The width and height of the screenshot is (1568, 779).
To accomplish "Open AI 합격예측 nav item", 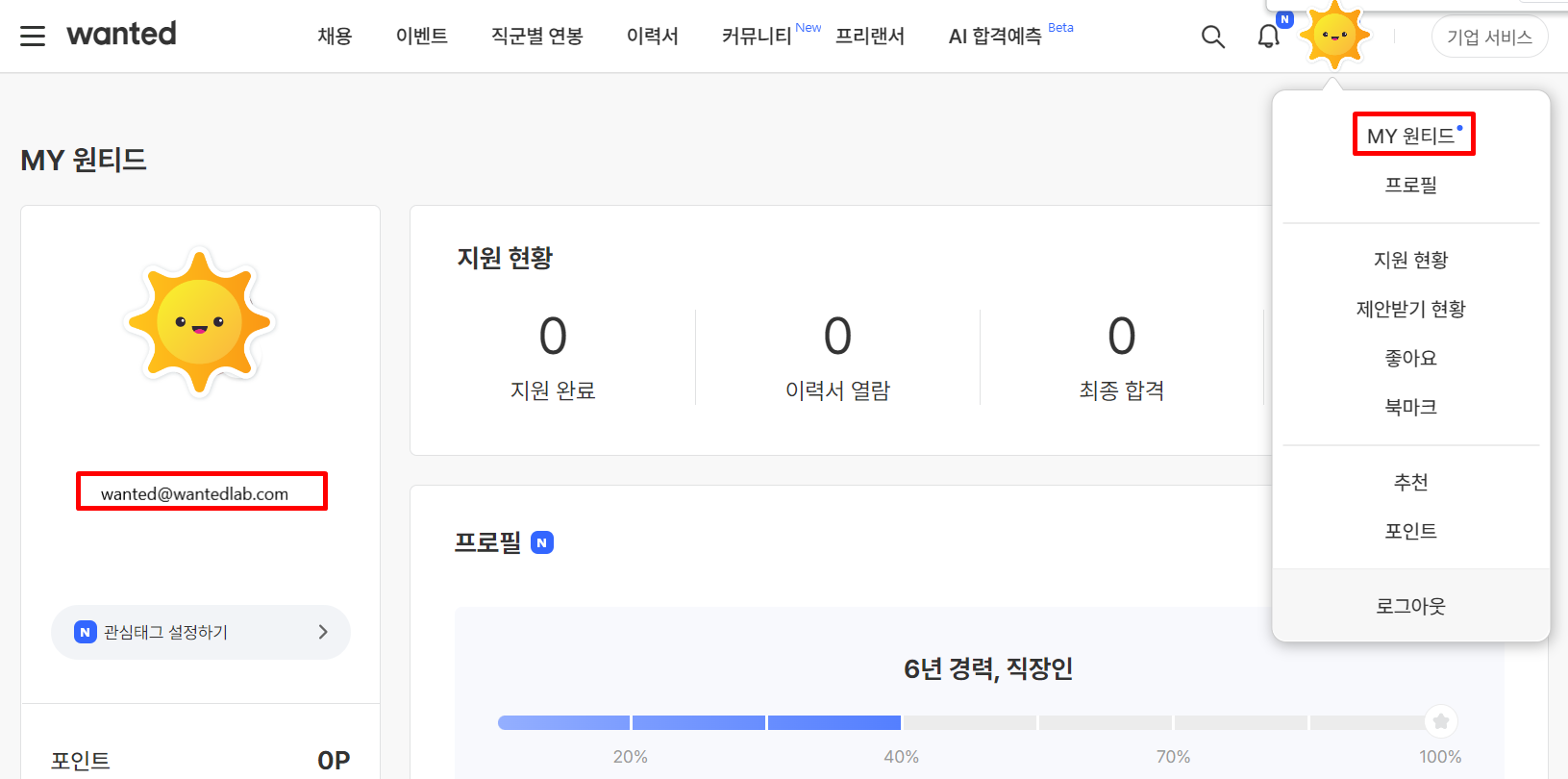I will click(995, 37).
